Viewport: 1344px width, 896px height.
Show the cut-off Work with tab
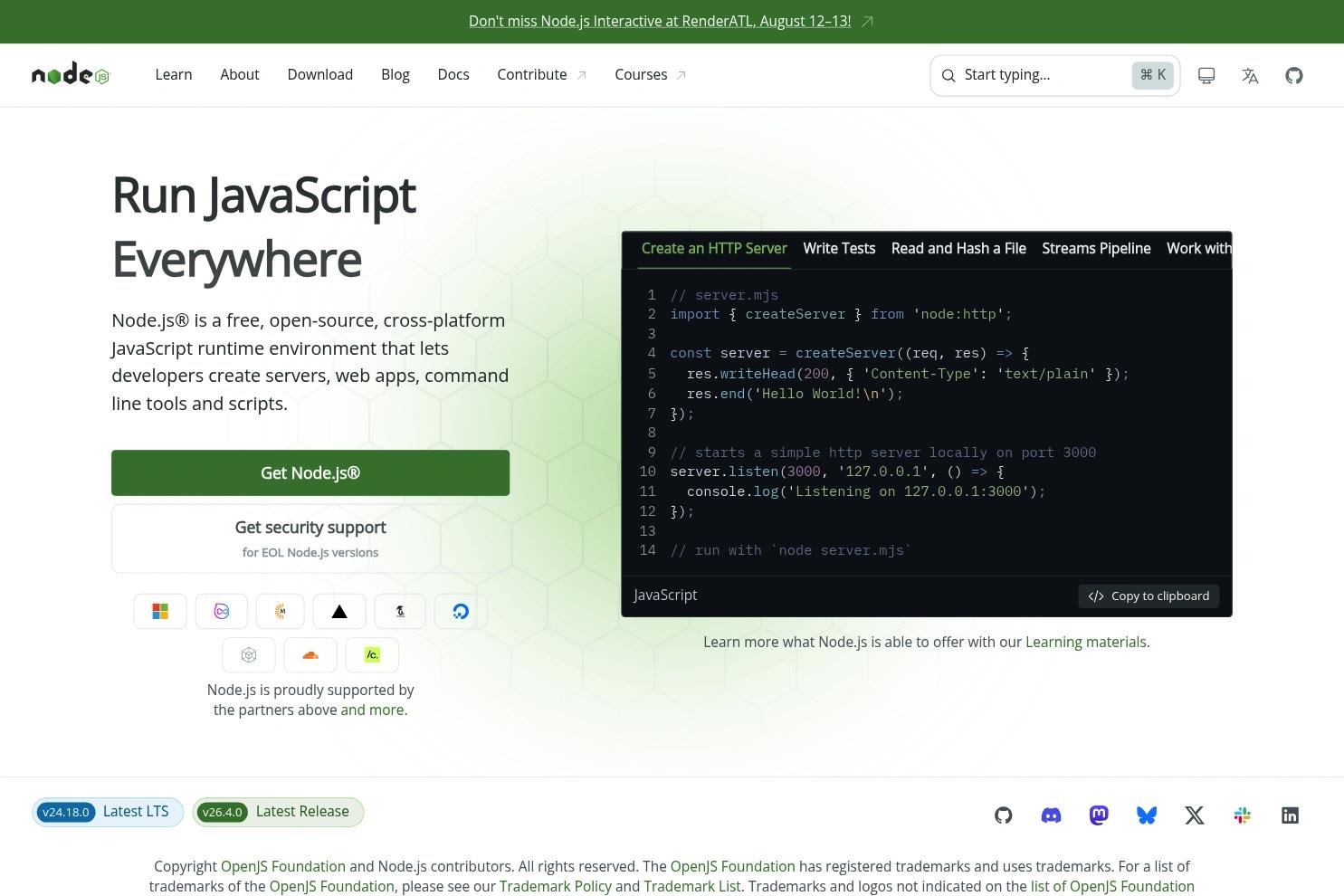[1198, 249]
